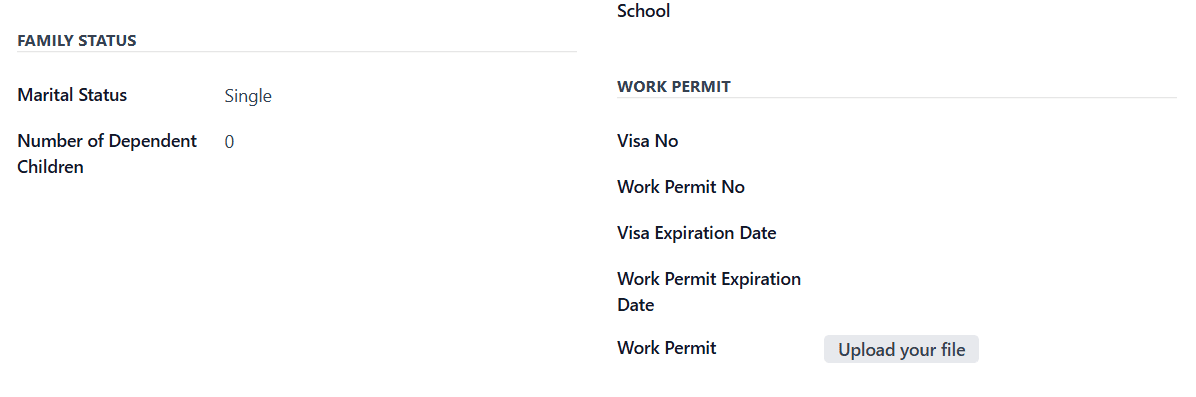Select the empty School field
1196x397 pixels.
pos(1001,11)
